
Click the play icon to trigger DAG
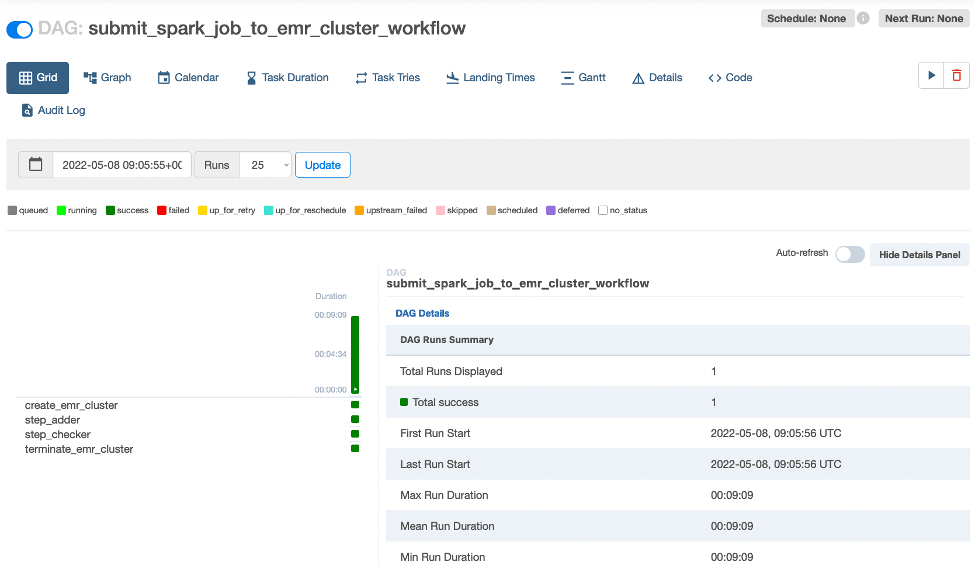pyautogui.click(x=931, y=76)
